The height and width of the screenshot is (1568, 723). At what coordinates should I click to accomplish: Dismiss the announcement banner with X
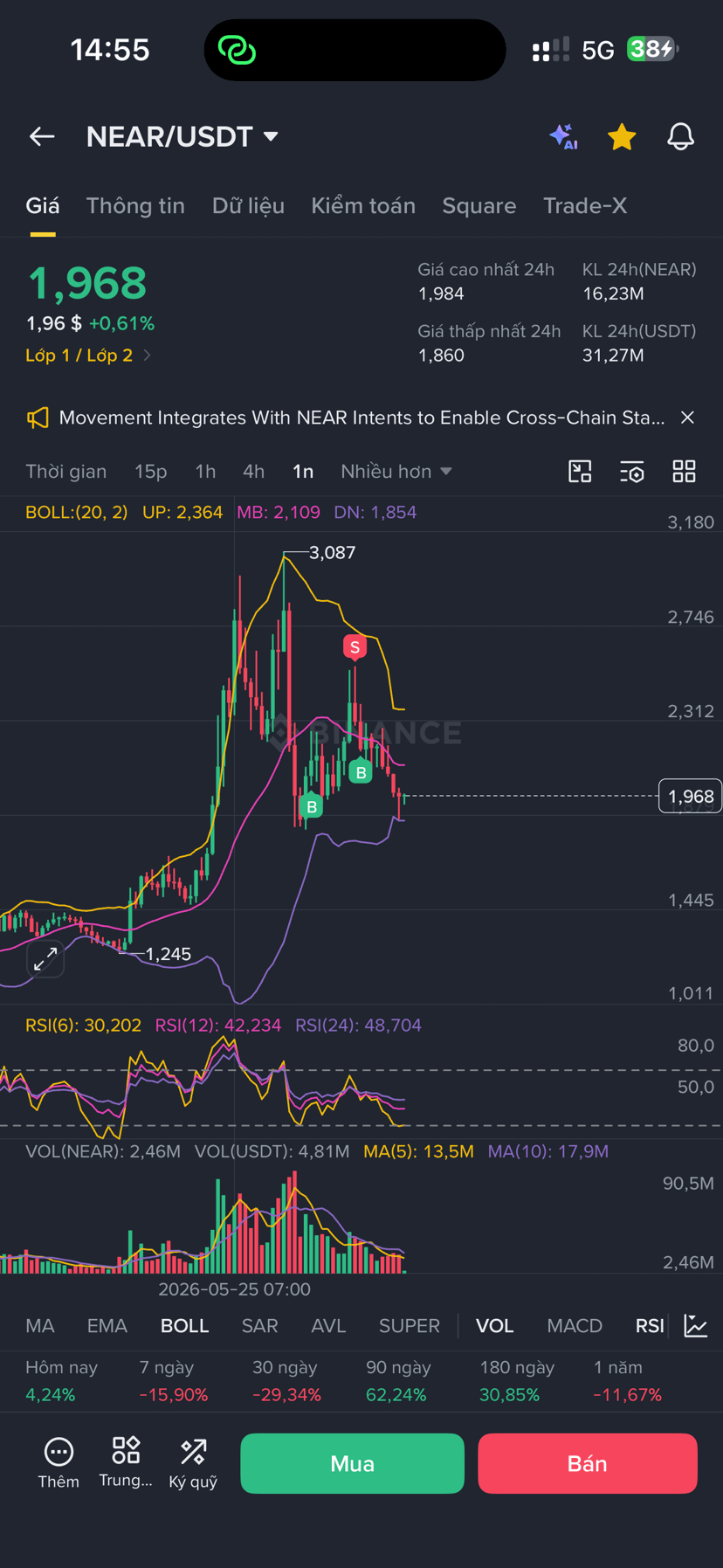(687, 418)
